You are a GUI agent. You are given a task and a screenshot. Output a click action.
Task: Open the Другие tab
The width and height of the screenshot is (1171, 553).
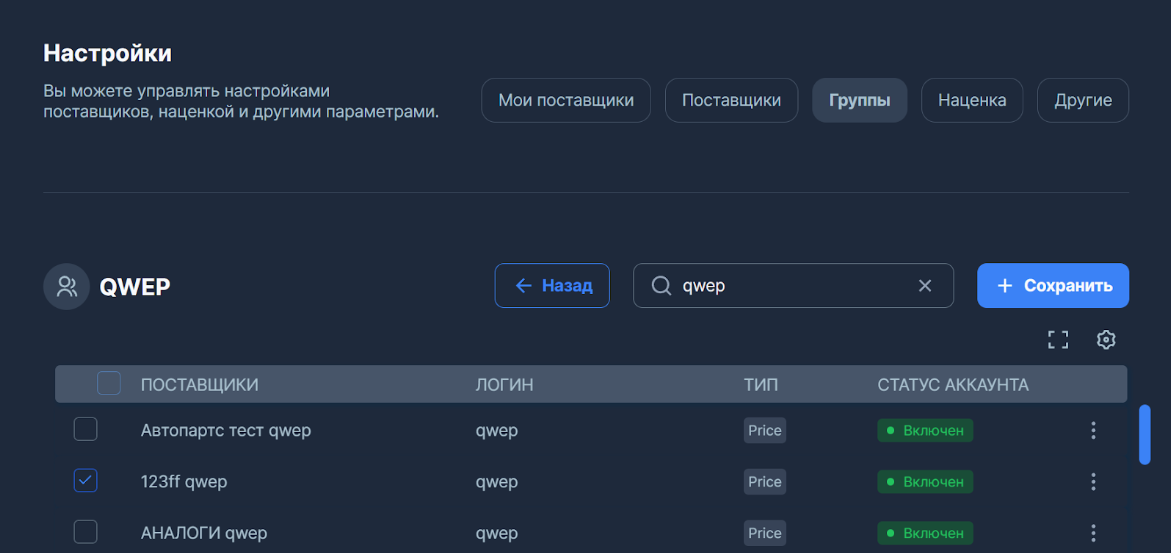[1083, 100]
